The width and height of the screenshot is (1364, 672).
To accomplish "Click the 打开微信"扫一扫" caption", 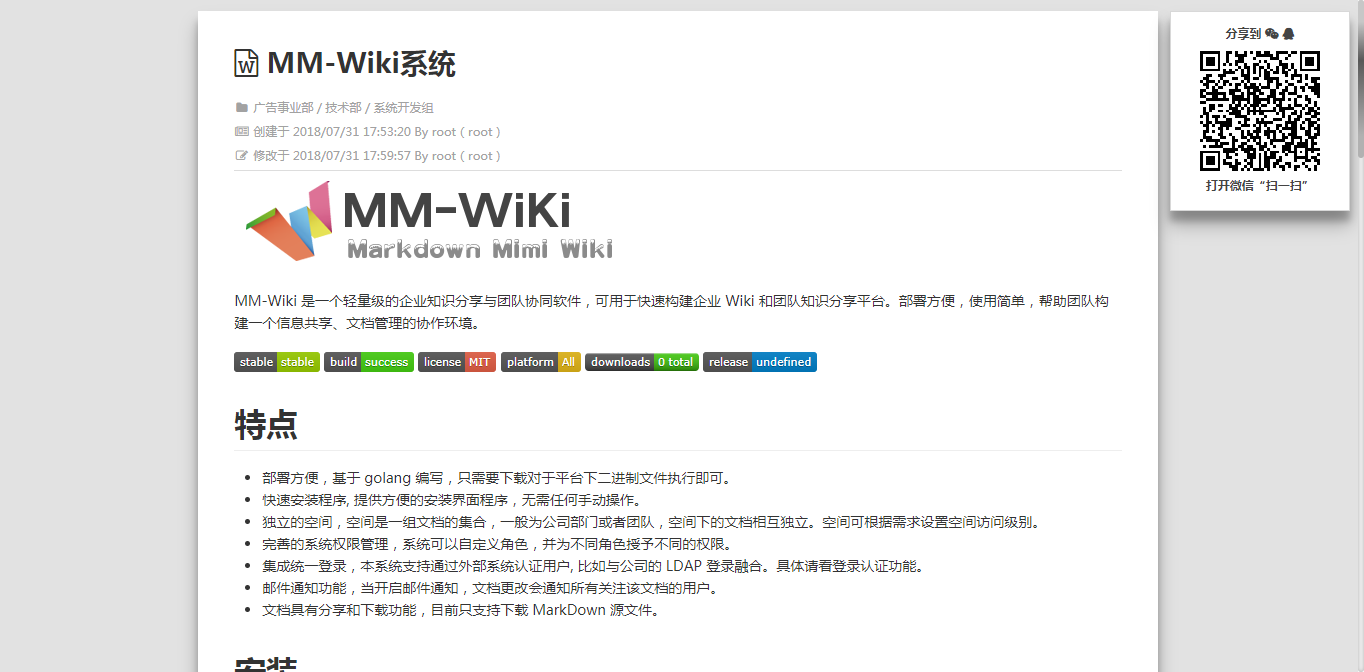I will pyautogui.click(x=1257, y=185).
